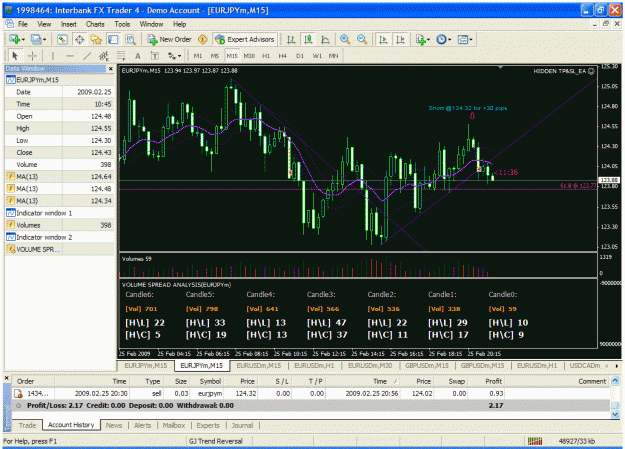Screen dimensions: 625x449
Task: Click the connection status bars indicator
Action: pos(535,441)
